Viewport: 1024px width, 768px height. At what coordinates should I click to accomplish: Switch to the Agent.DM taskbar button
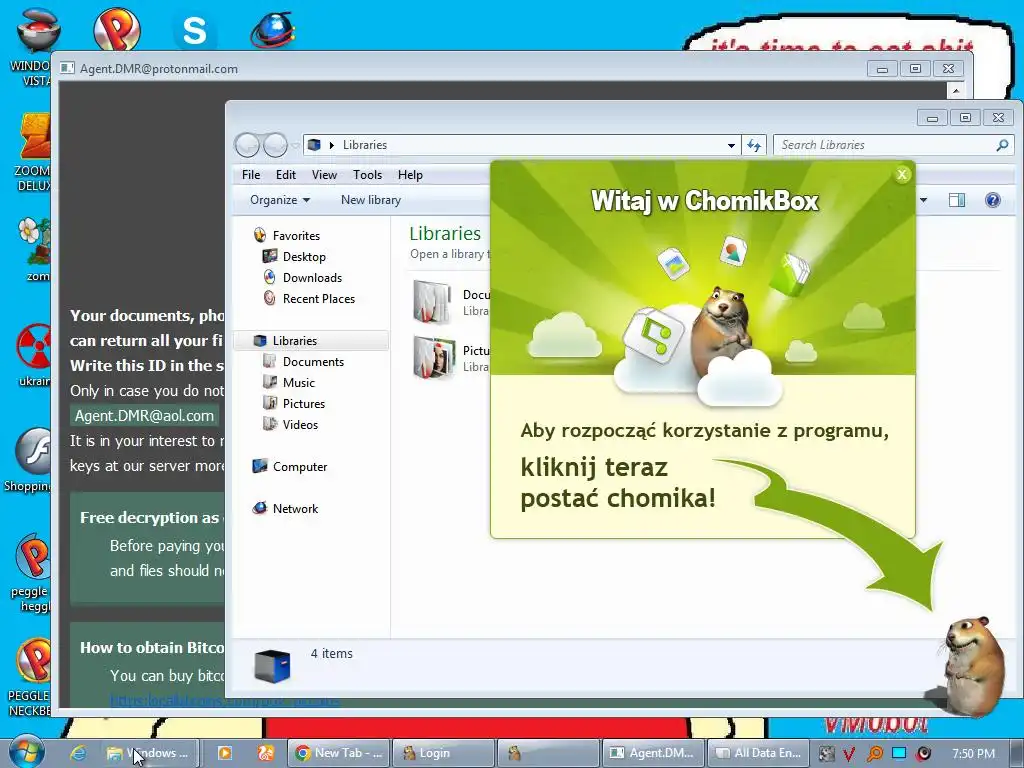tap(653, 753)
